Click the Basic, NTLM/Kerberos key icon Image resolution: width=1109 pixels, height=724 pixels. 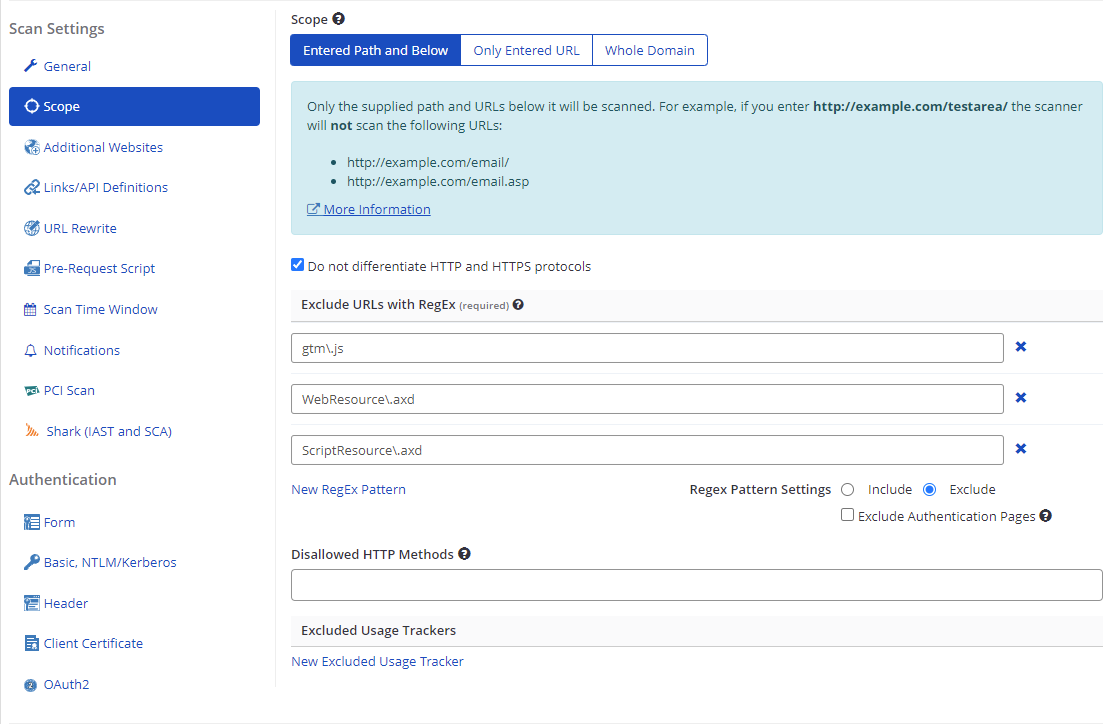pos(31,563)
